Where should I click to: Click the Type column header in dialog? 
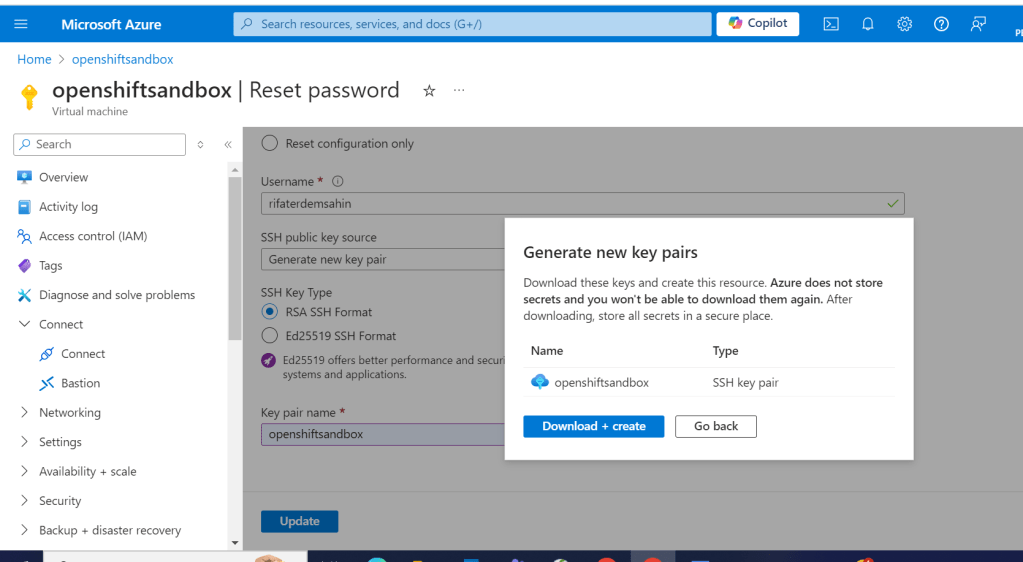(725, 351)
